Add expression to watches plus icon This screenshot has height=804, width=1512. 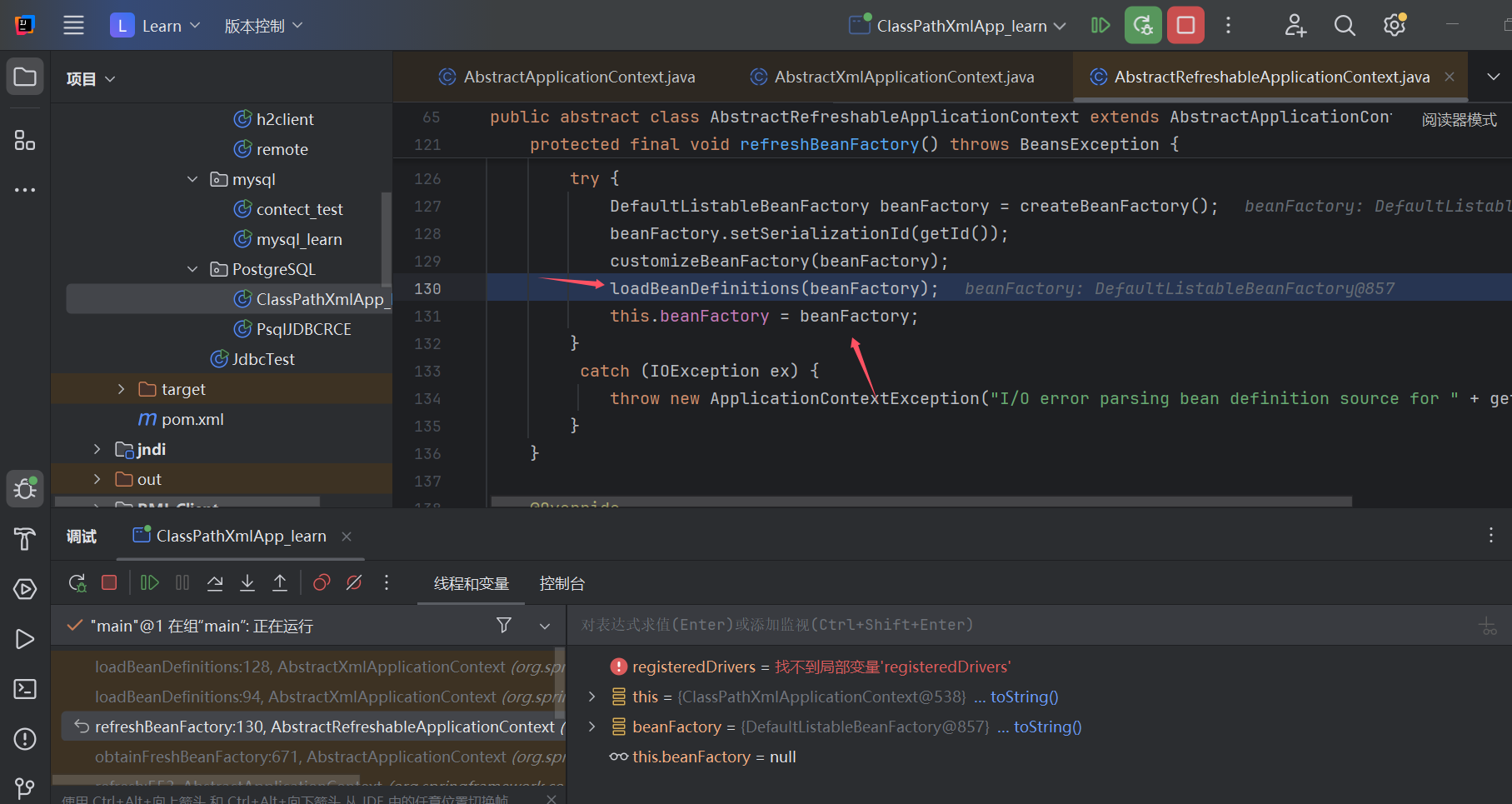(1488, 626)
